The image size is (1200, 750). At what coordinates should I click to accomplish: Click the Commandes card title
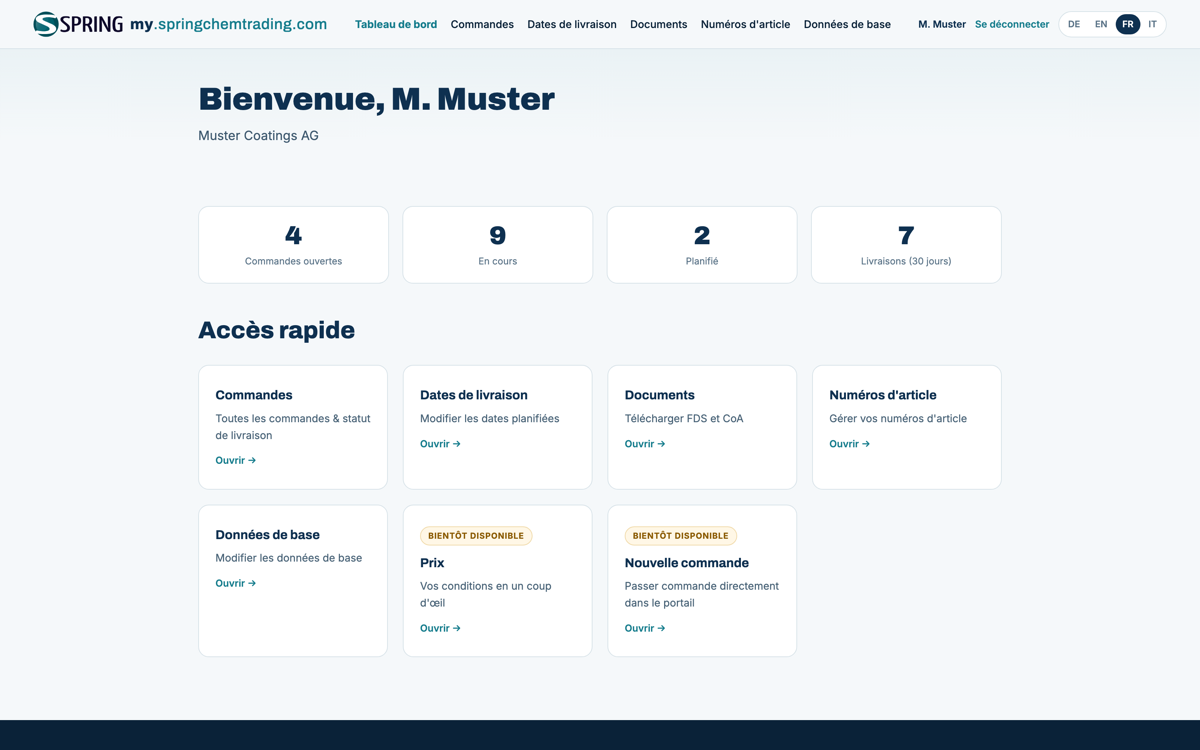254,395
